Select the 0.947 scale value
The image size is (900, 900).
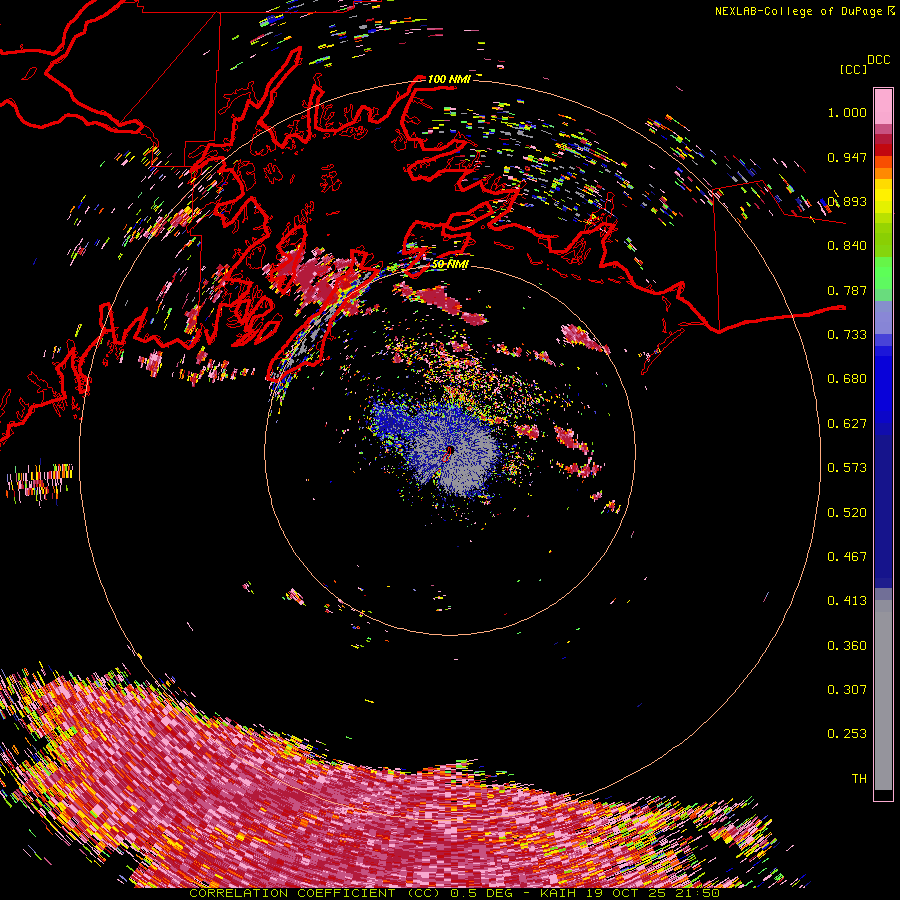[x=847, y=157]
